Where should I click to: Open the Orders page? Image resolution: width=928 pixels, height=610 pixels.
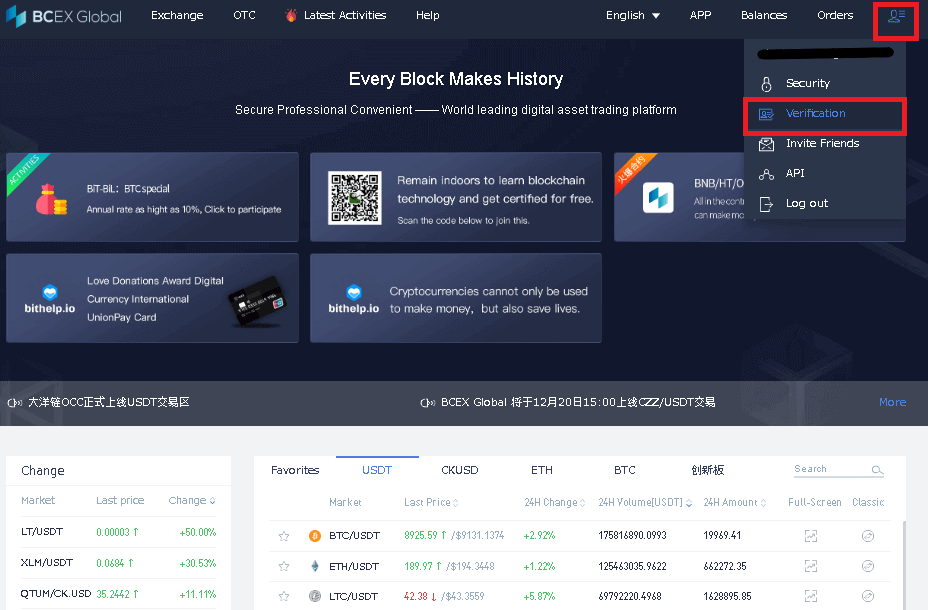tap(835, 15)
